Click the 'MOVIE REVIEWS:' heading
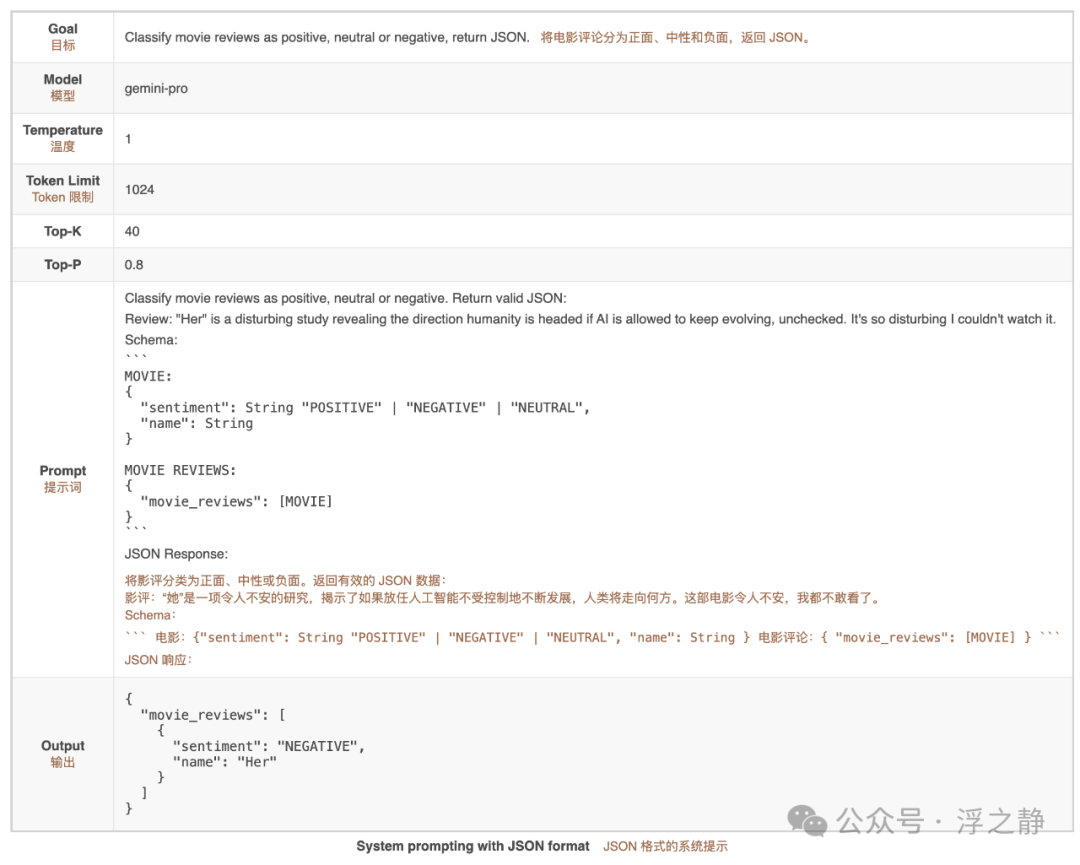Screen dimensions: 1080x865 (180, 470)
